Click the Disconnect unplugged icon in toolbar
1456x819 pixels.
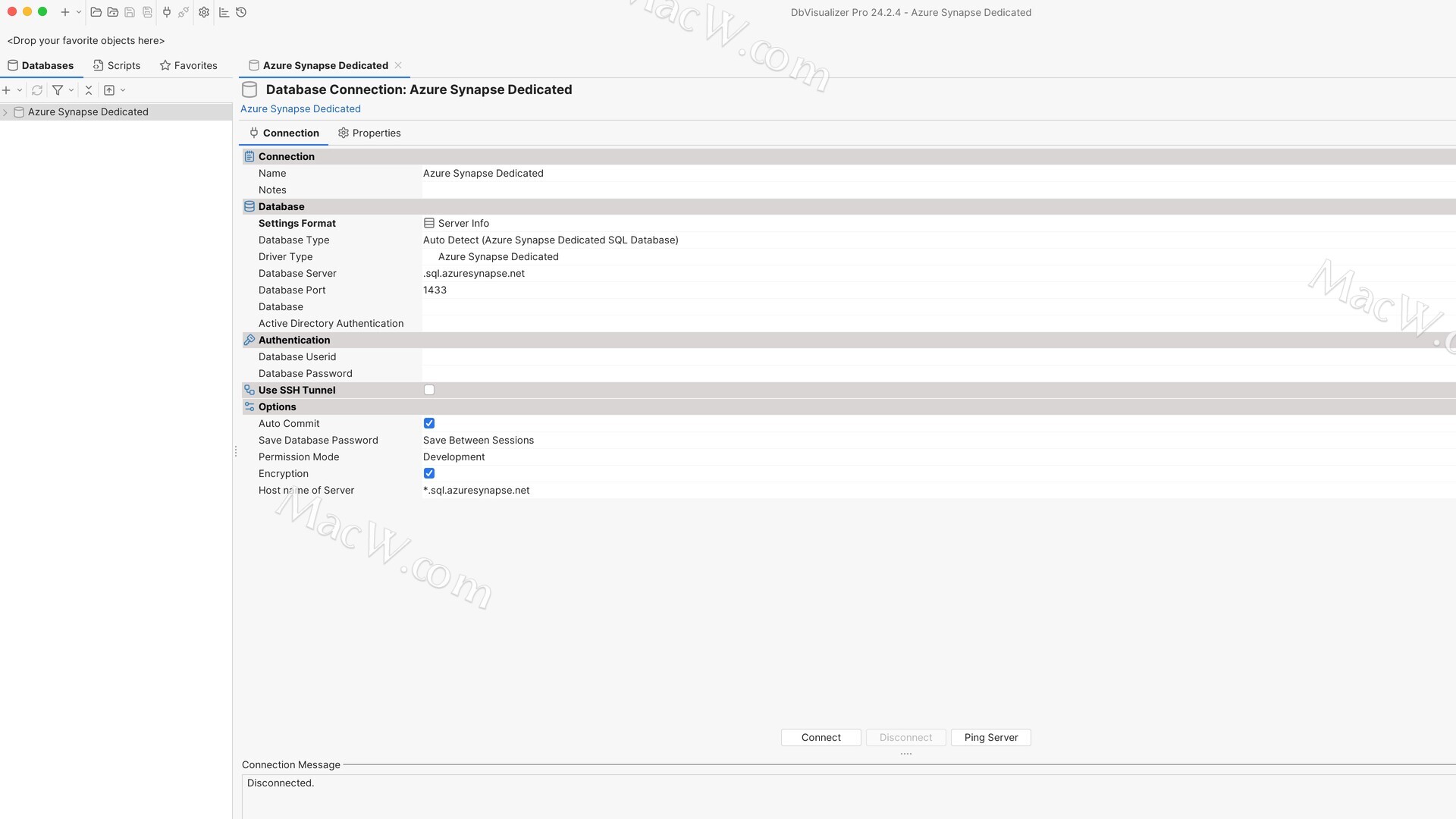pos(184,12)
